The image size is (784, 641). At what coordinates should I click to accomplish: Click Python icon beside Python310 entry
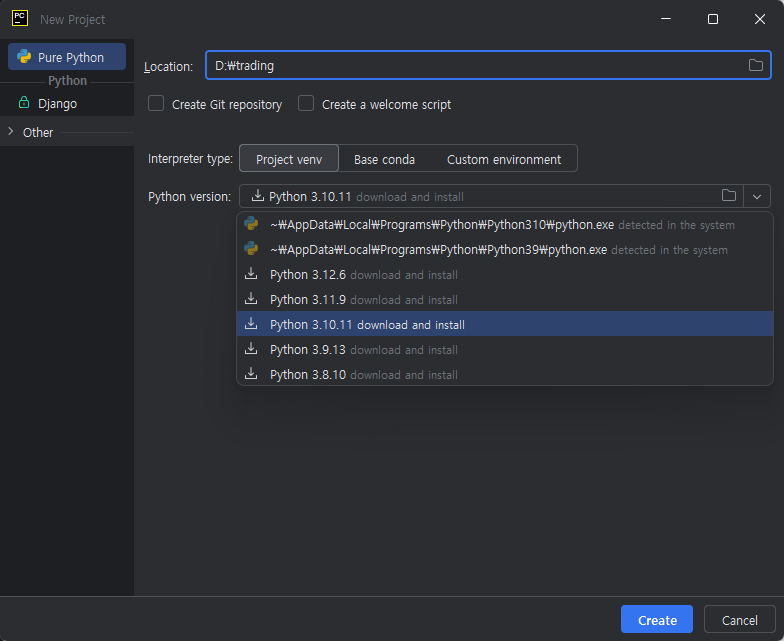[251, 224]
